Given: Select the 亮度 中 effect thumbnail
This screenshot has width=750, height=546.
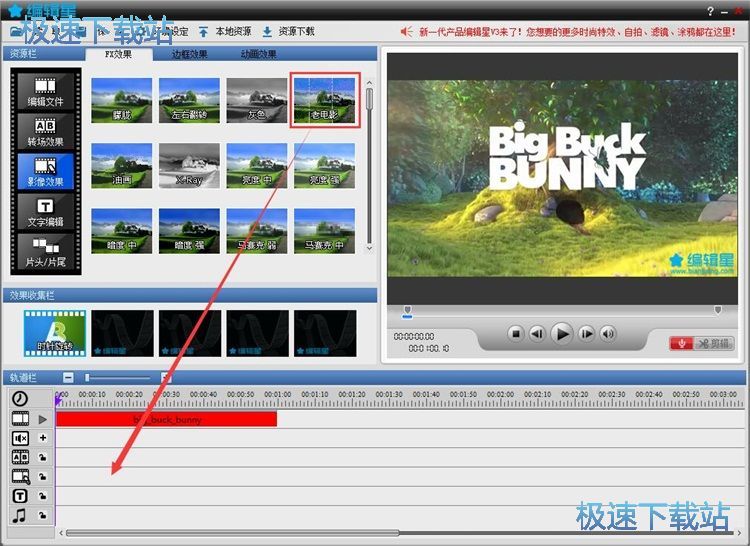Looking at the screenshot, I should pos(257,165).
